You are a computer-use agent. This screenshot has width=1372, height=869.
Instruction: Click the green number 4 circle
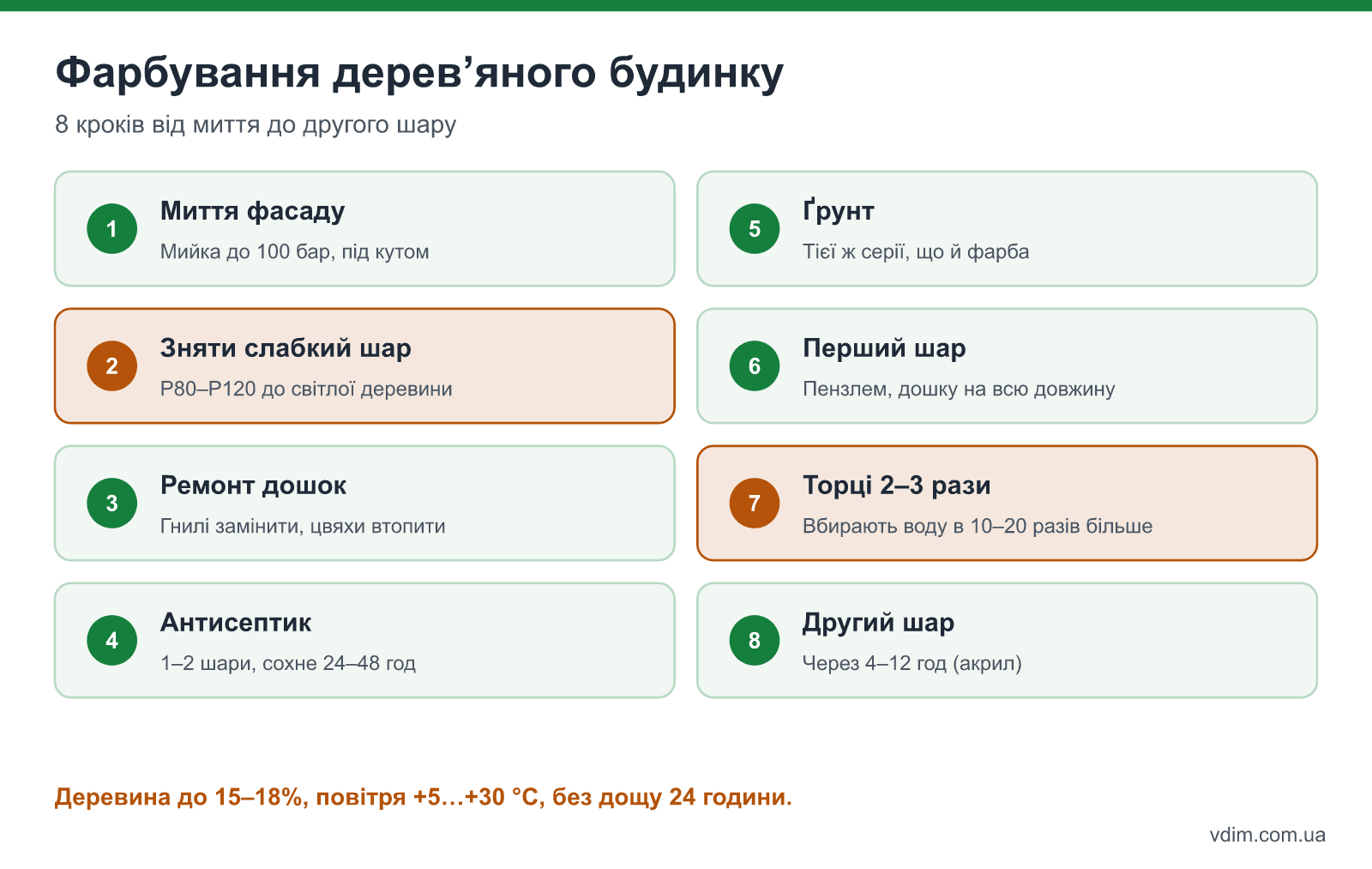coord(112,641)
